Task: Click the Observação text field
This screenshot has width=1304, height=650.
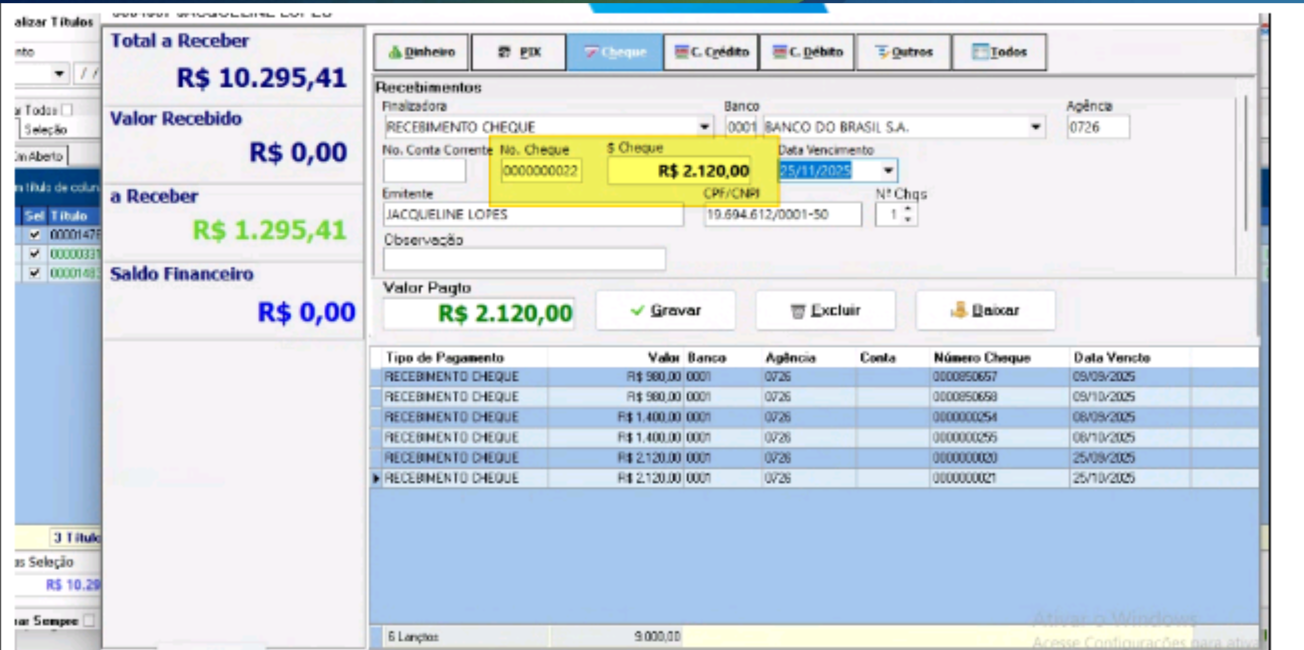Action: click(x=524, y=260)
